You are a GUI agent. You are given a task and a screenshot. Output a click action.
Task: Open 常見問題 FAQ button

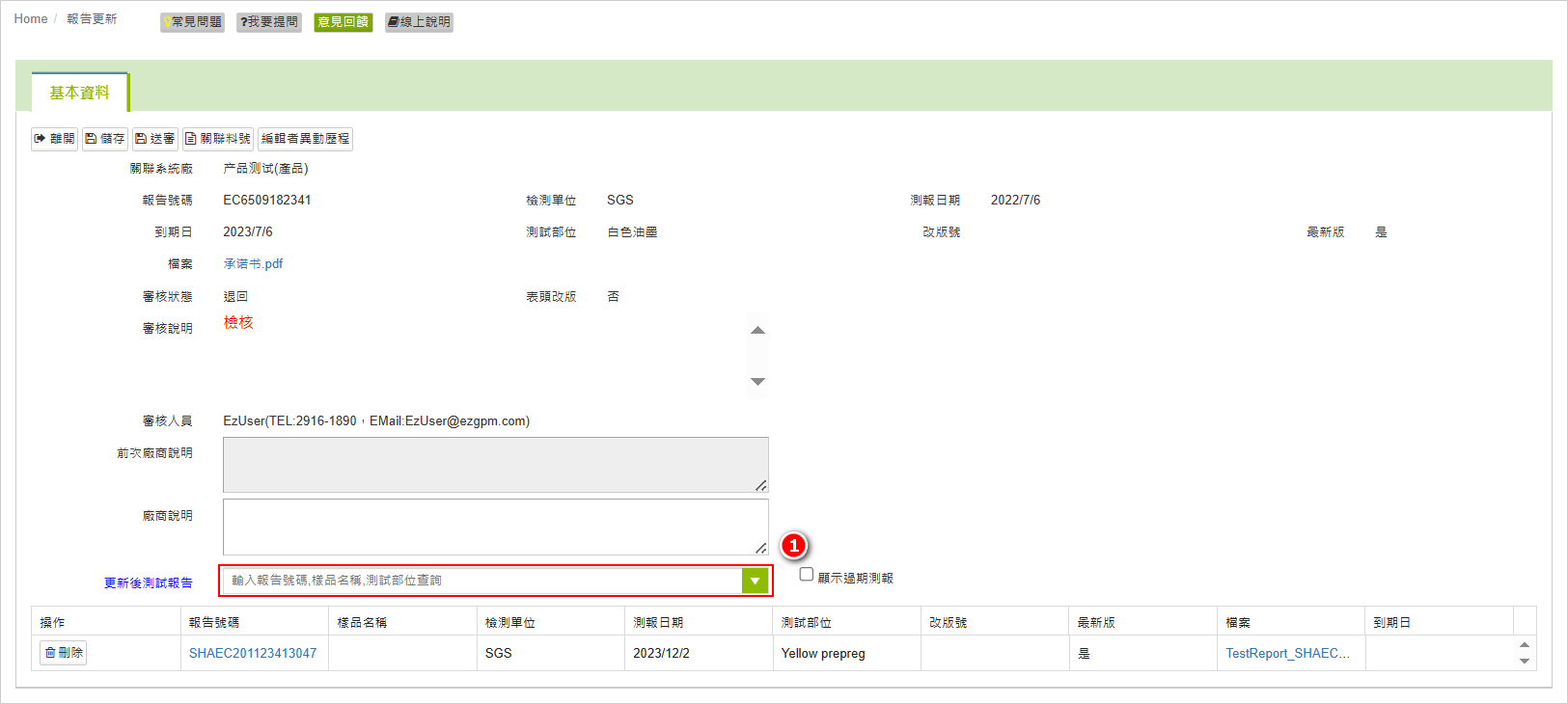click(192, 22)
